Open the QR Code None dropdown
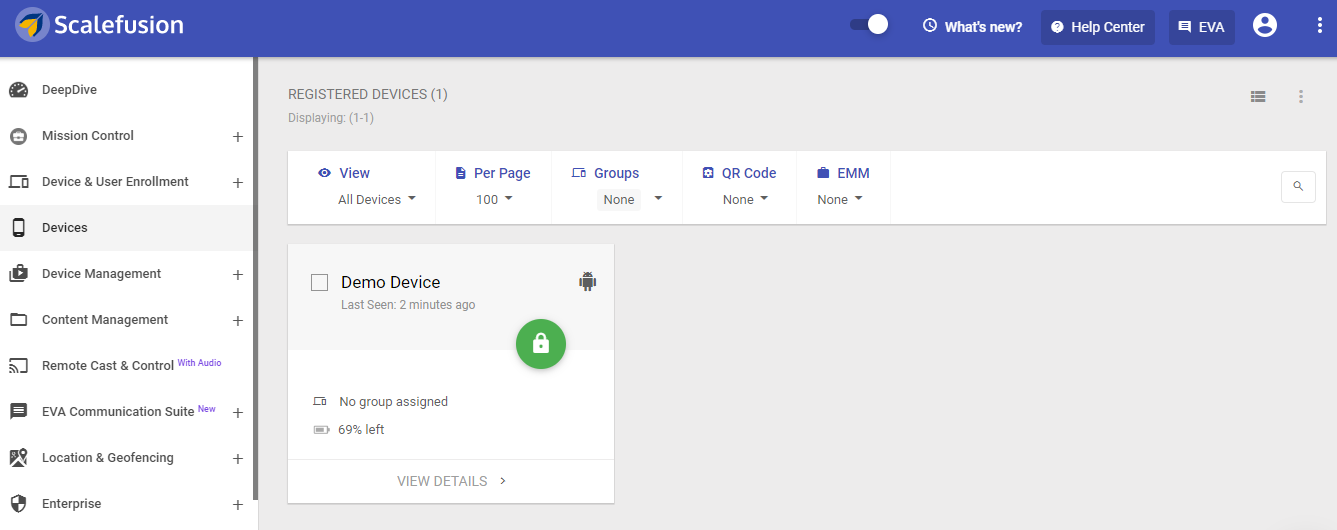This screenshot has width=1337, height=530. 746,199
